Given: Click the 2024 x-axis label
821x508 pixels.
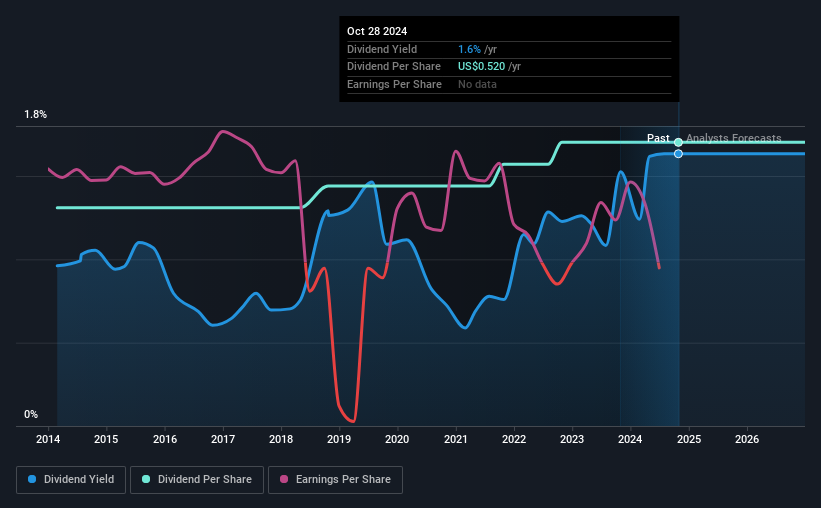Looking at the screenshot, I should (x=630, y=439).
